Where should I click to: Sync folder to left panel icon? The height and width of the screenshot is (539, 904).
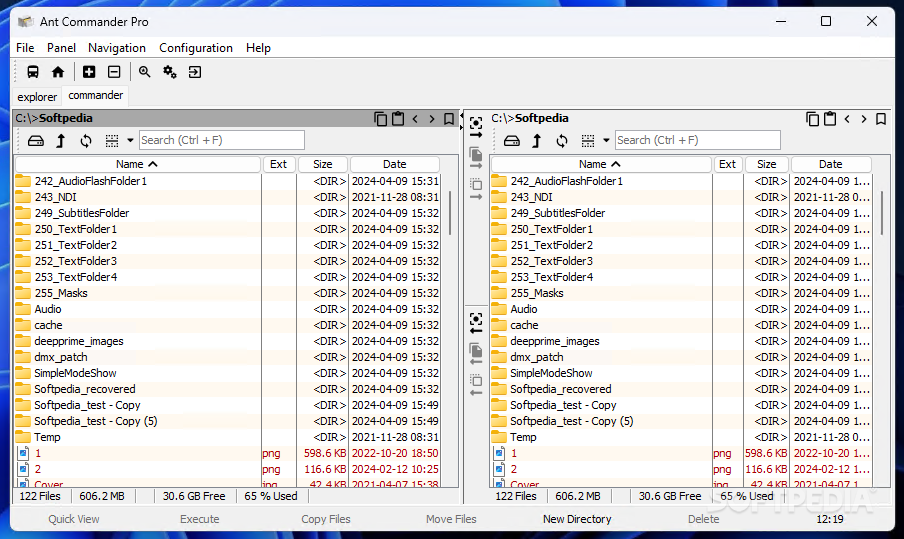[476, 323]
